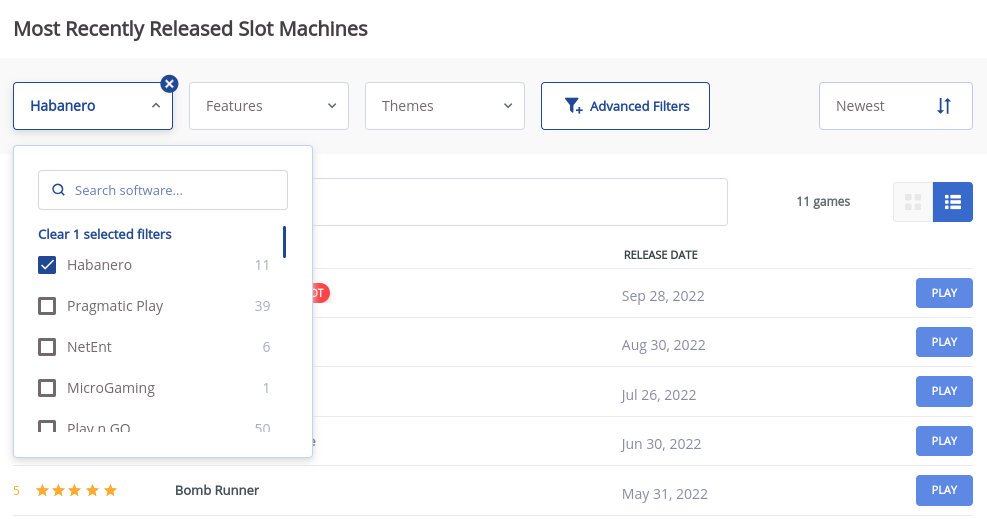Image resolution: width=987 pixels, height=519 pixels.
Task: Switch to grid view layout
Action: coord(912,202)
